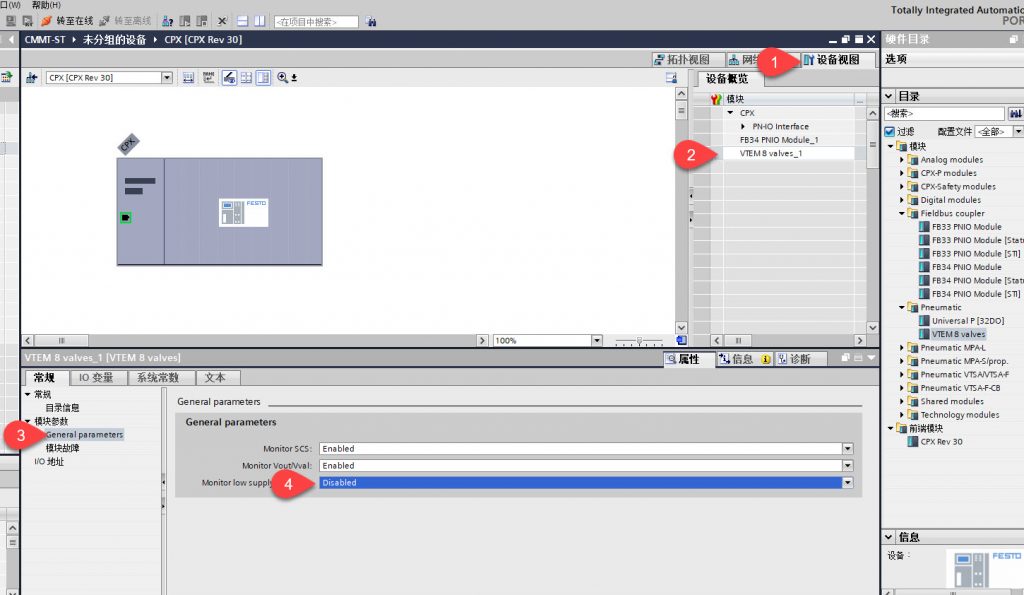Screen dimensions: 1024x595
Task: Expand the Digital modules folder
Action: click(x=902, y=200)
